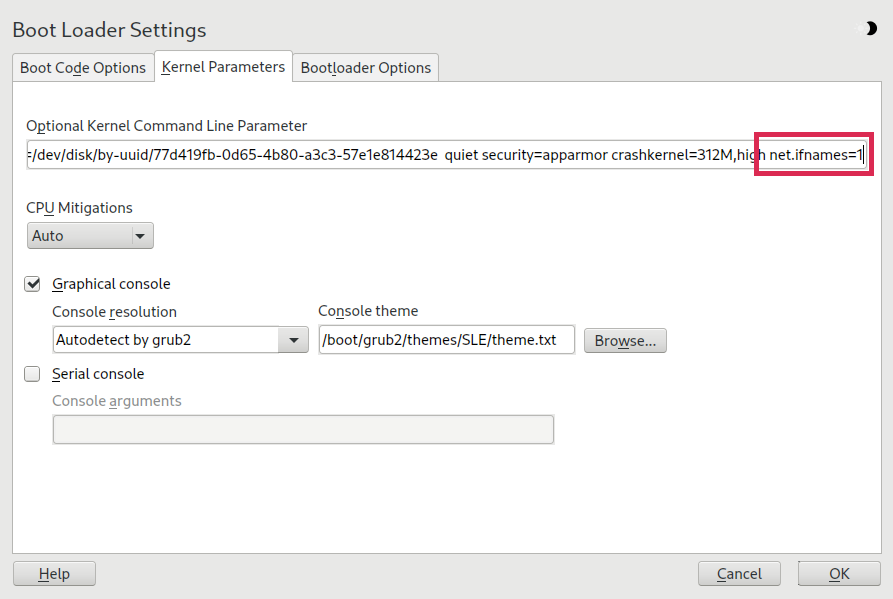Confirm settings with the OK button
The height and width of the screenshot is (599, 893).
tap(839, 574)
